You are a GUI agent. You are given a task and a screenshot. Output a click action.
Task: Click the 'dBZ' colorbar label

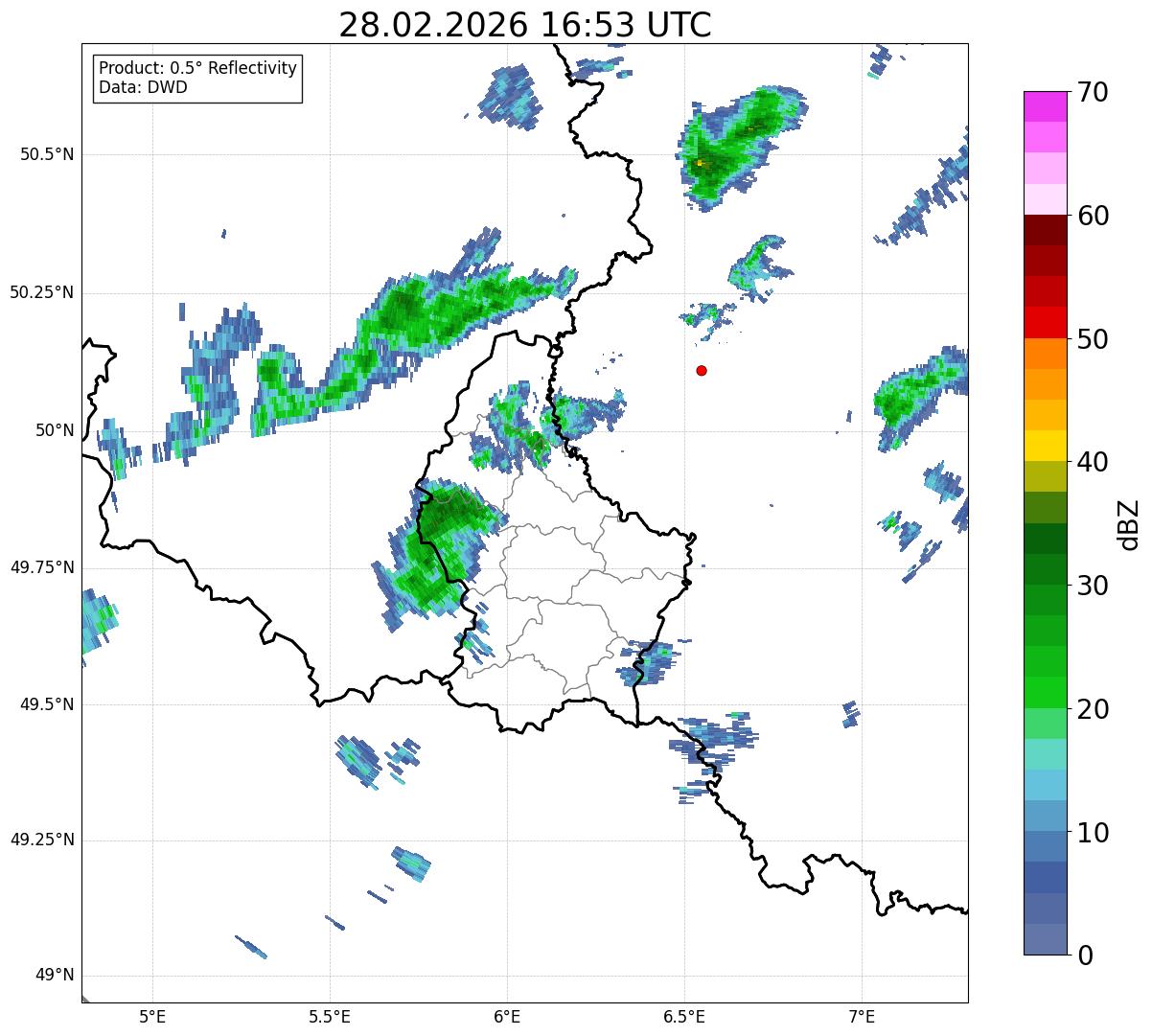tap(1128, 524)
